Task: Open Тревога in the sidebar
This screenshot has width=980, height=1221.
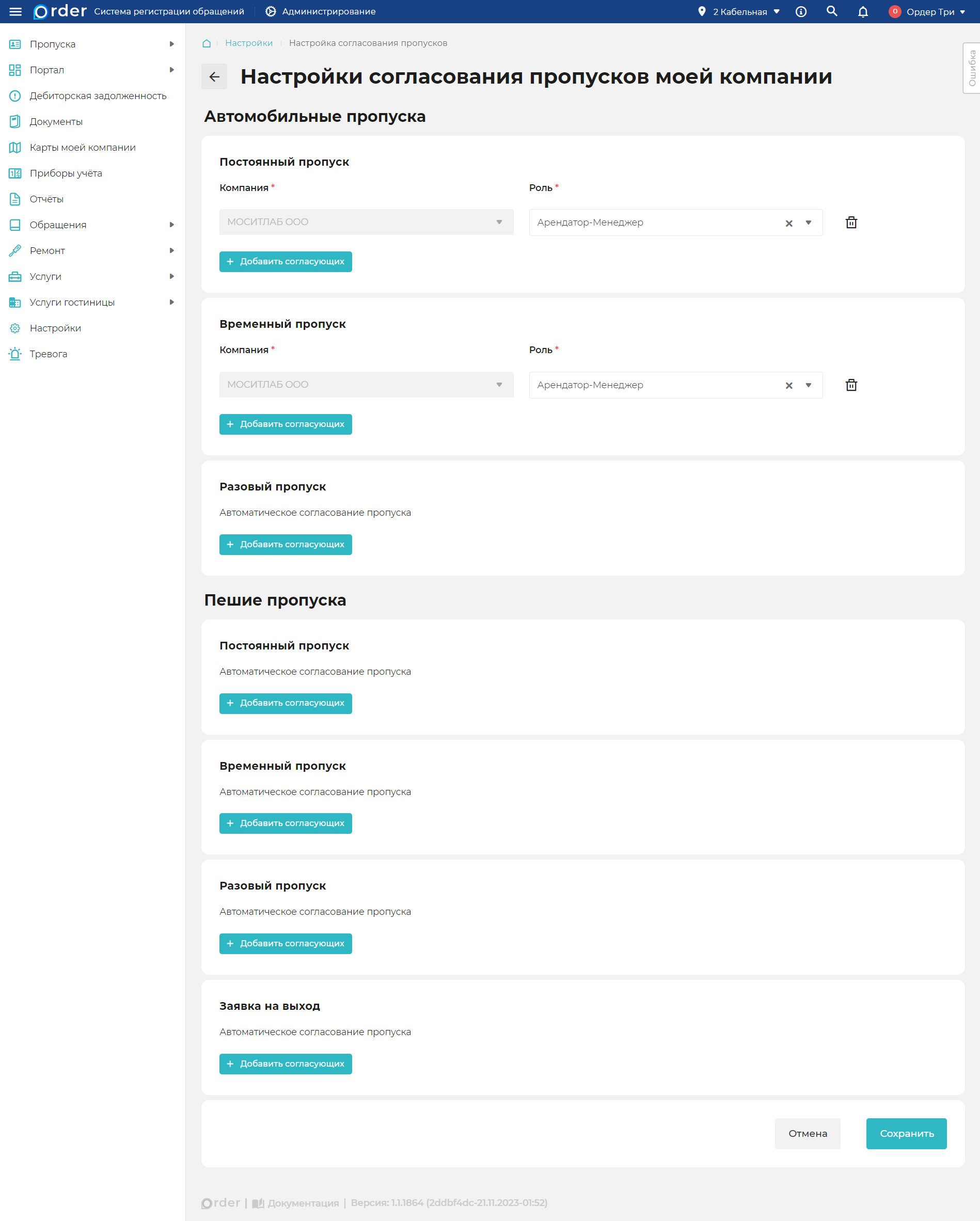Action: click(x=49, y=354)
